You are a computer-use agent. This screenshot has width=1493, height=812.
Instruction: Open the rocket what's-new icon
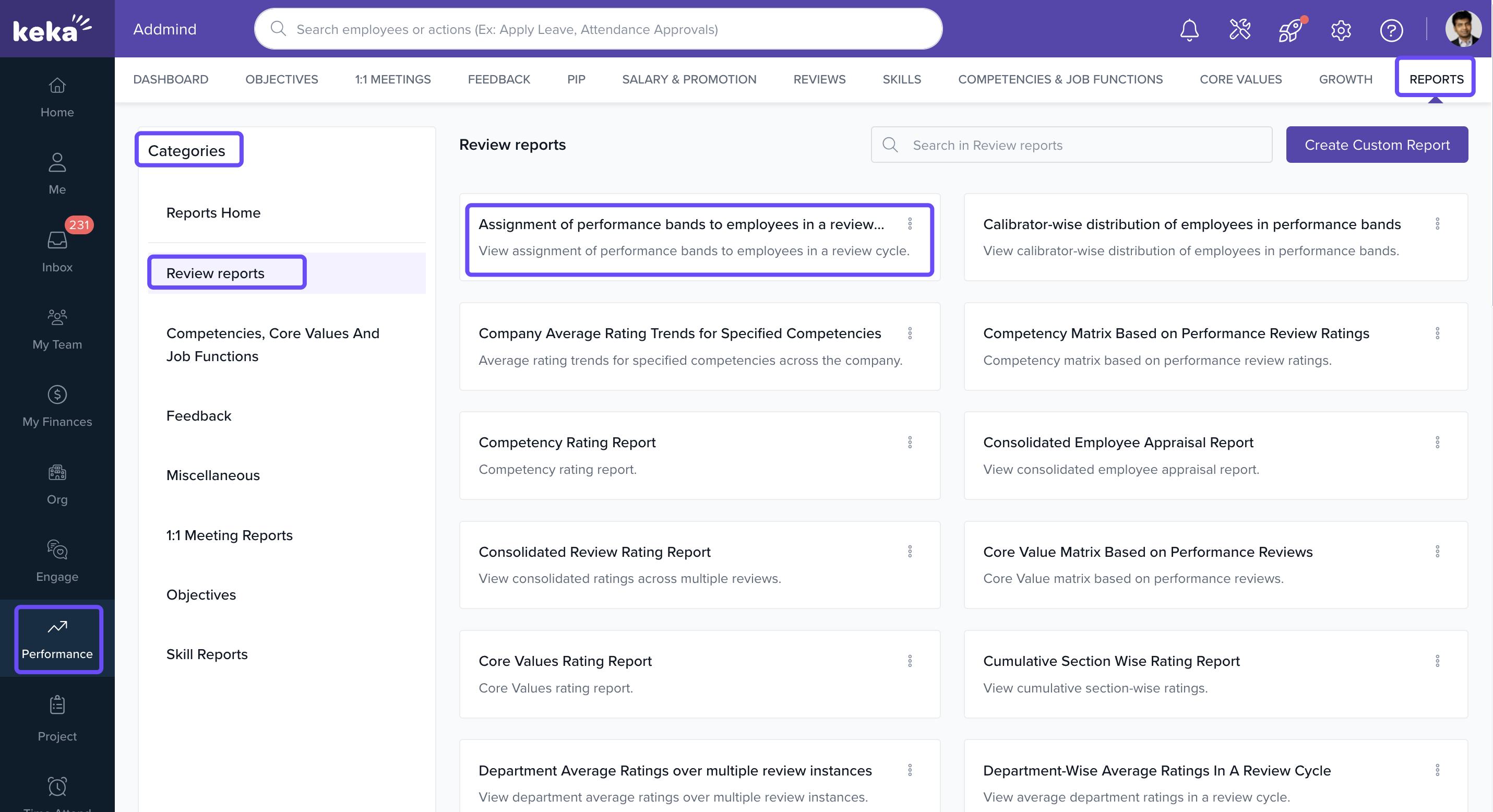1290,30
